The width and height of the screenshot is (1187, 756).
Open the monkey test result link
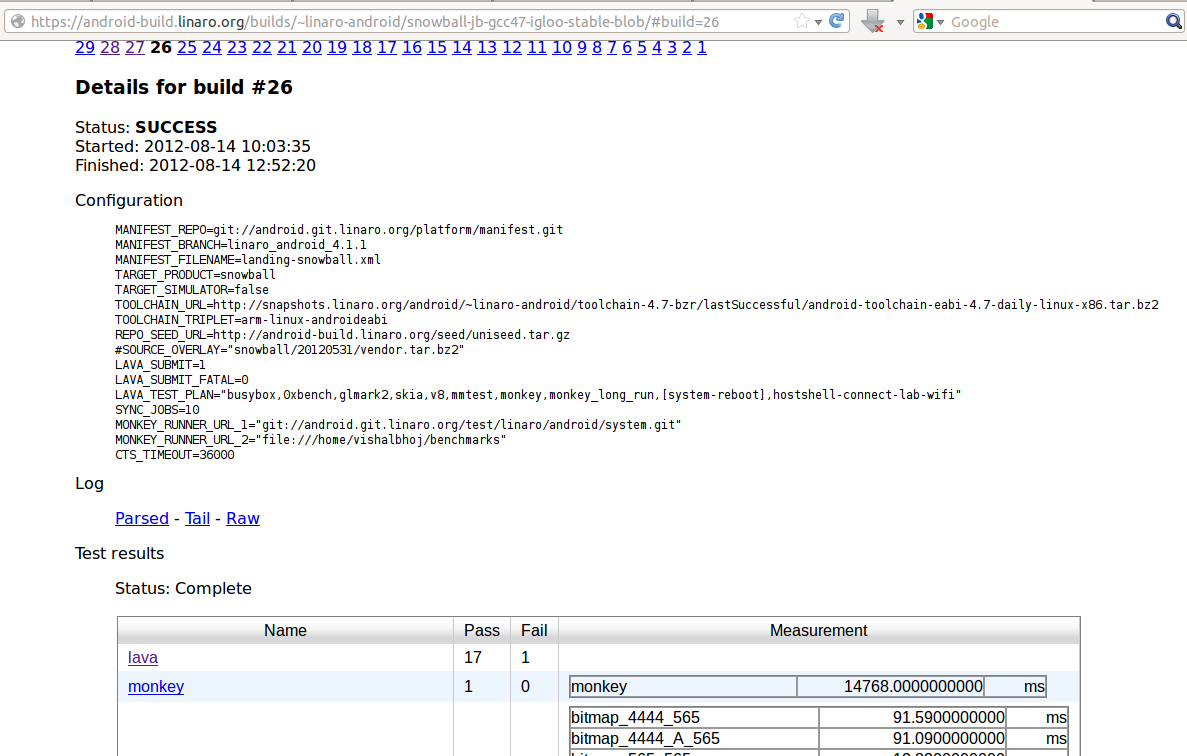[x=156, y=686]
